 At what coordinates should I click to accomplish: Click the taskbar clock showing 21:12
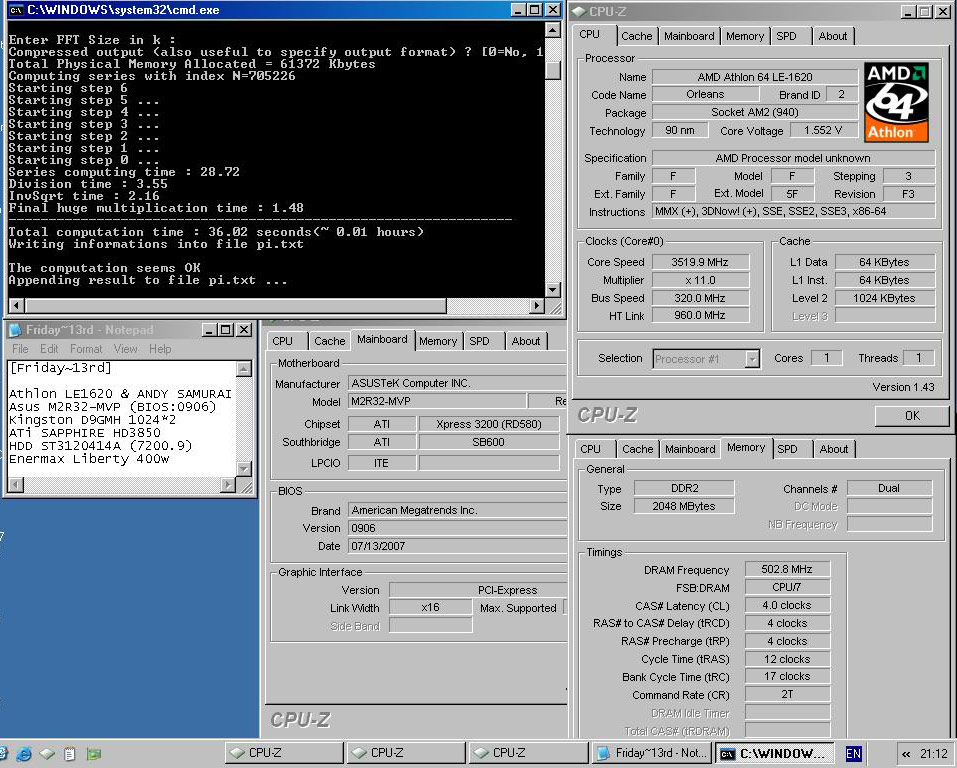pyautogui.click(x=934, y=754)
